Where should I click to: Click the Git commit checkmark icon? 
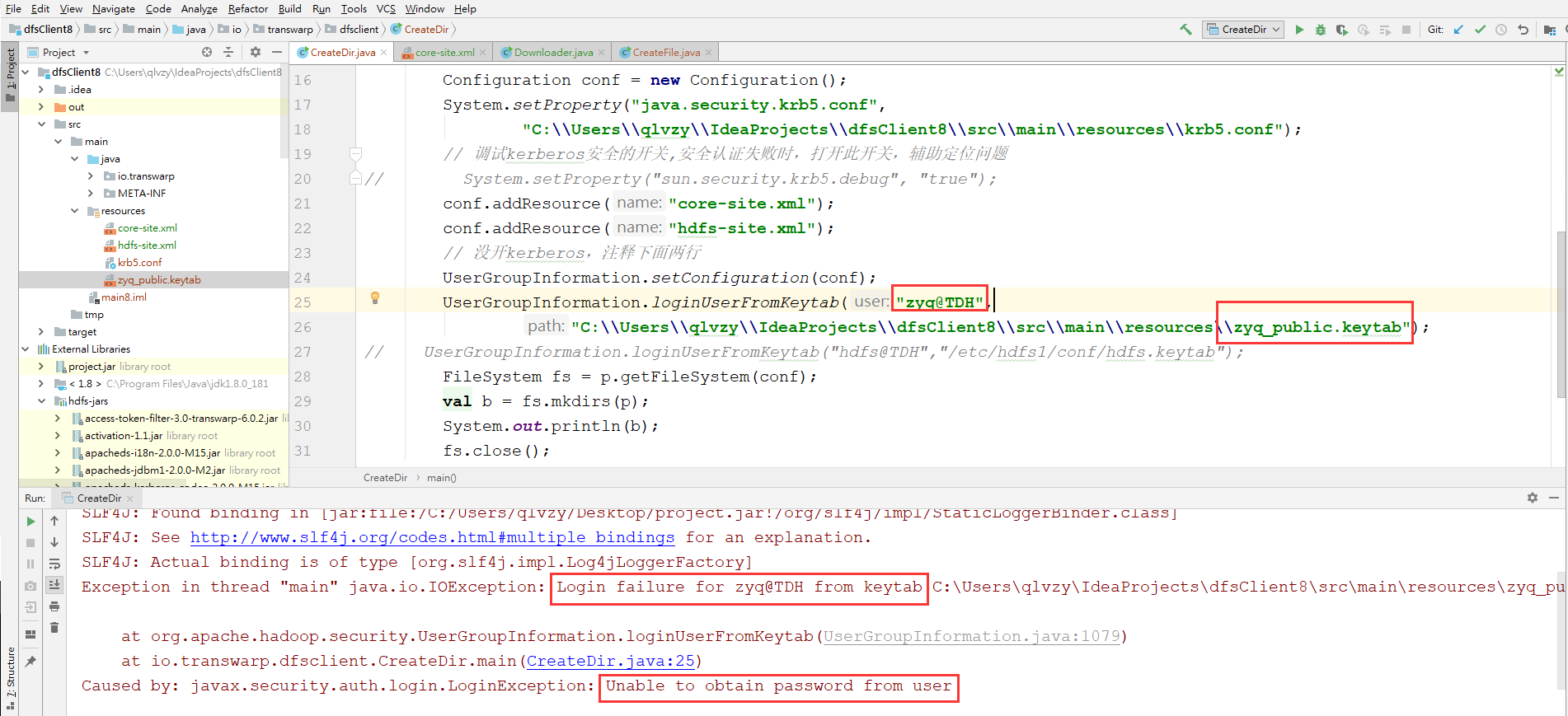click(1480, 30)
